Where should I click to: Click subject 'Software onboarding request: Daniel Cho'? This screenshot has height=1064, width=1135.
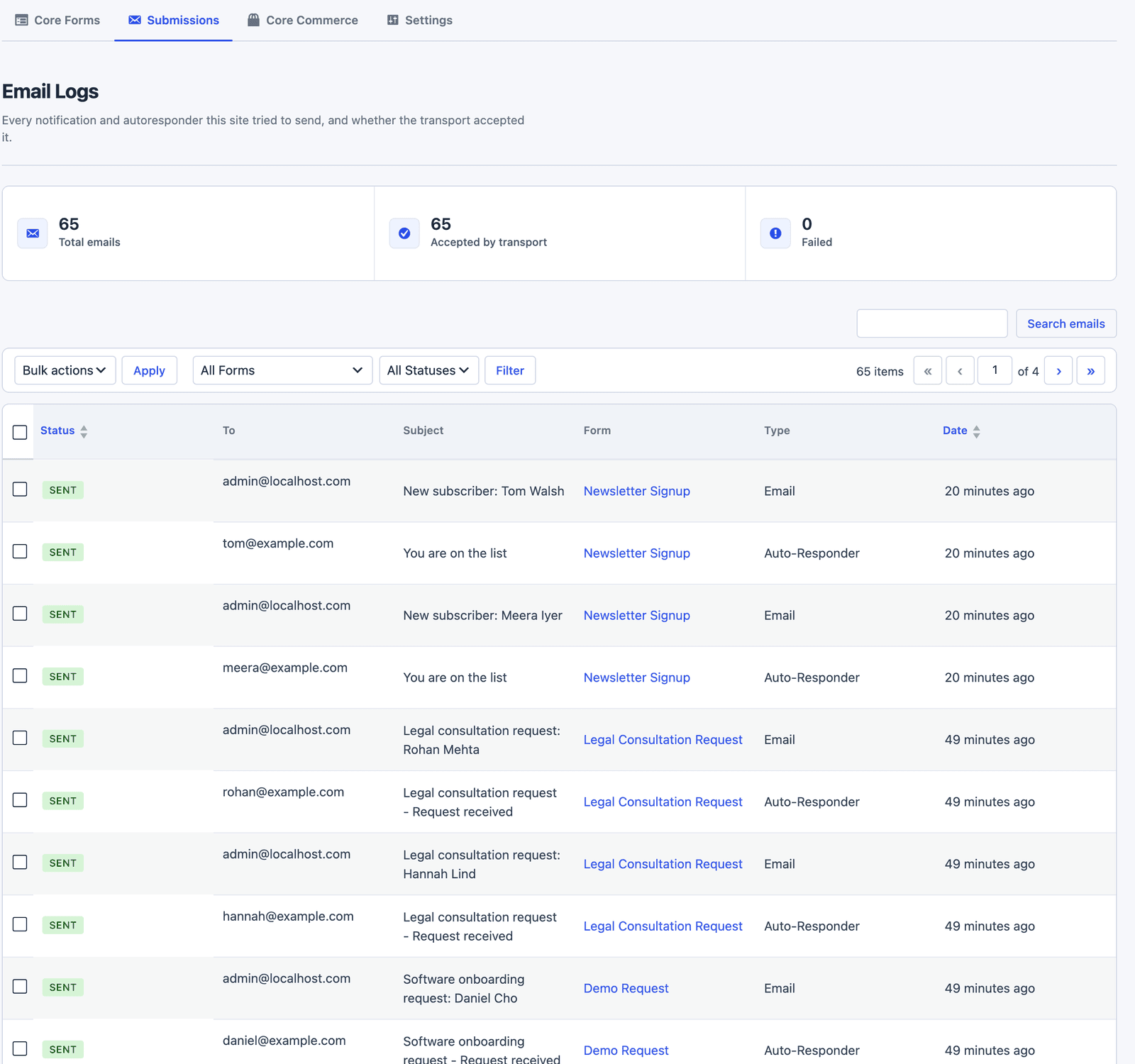(464, 989)
